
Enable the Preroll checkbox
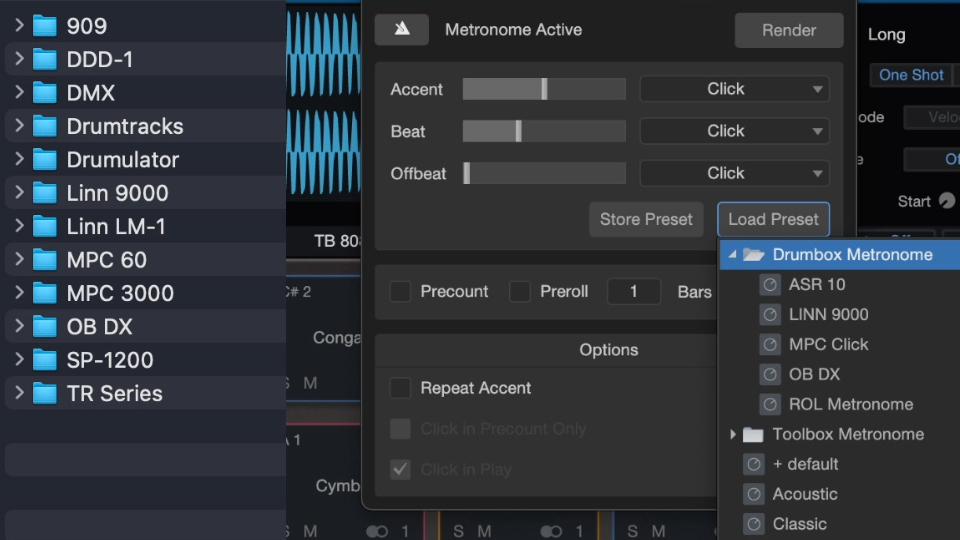[520, 292]
